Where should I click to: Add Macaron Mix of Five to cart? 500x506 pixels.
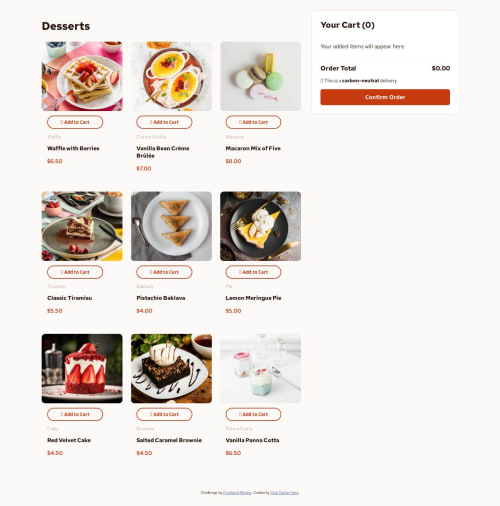[x=253, y=122]
